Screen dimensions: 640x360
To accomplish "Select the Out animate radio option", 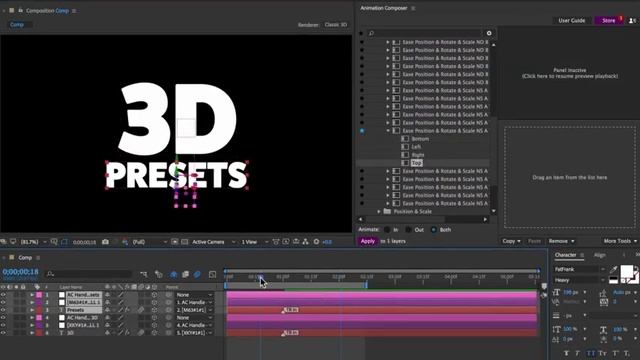I will coord(408,230).
